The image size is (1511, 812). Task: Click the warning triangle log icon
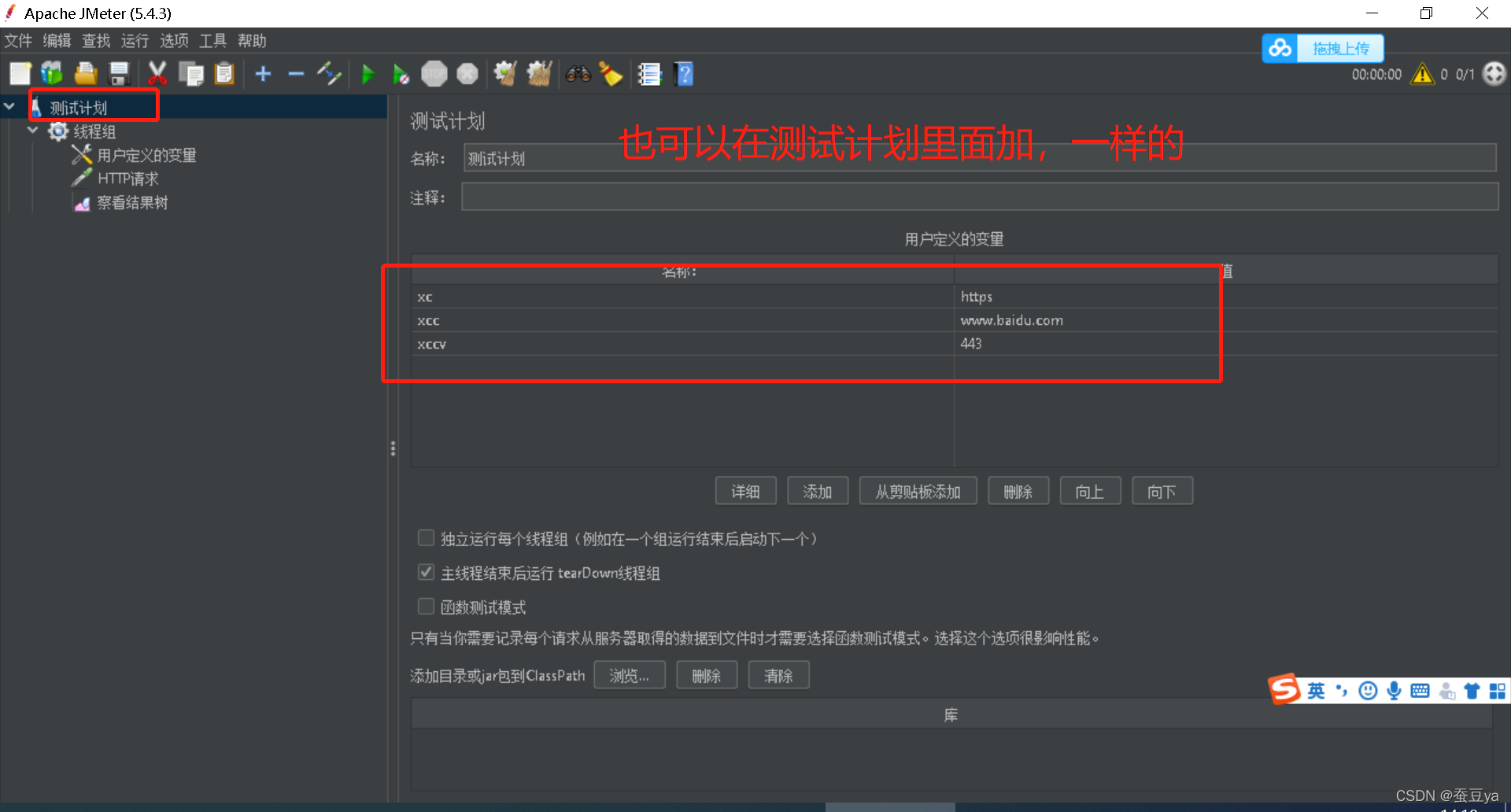click(1422, 74)
